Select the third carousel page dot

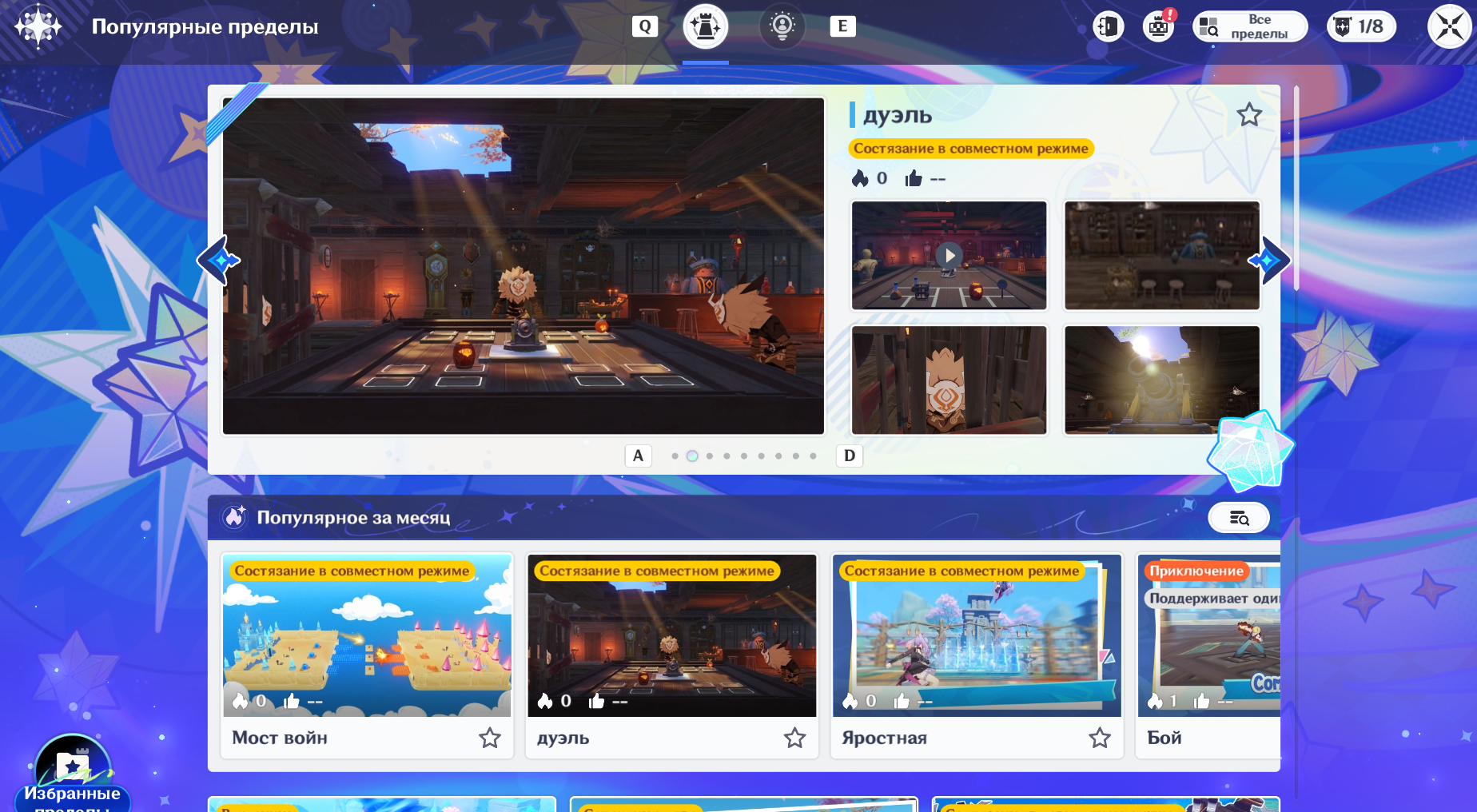(x=710, y=456)
